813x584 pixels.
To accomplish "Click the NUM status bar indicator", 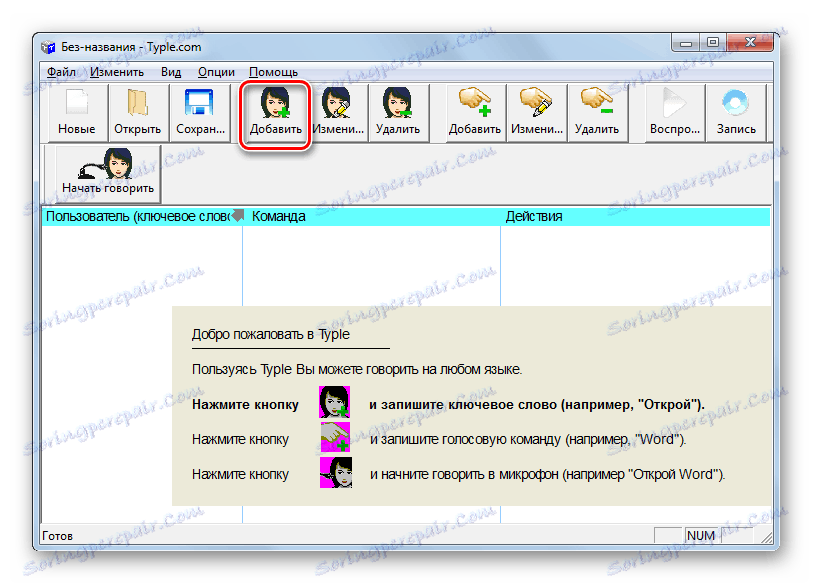I will [700, 536].
